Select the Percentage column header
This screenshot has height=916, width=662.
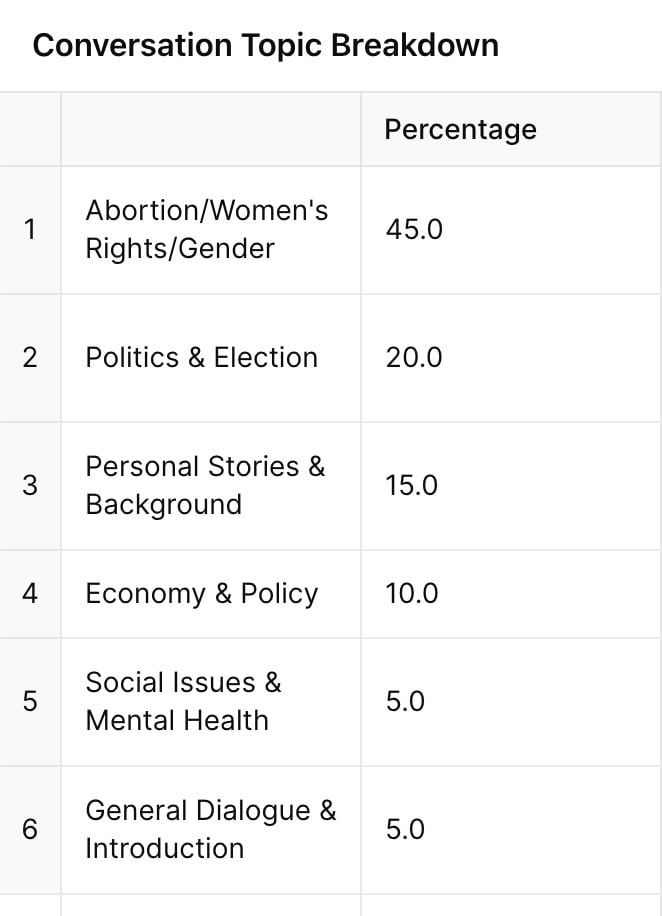click(460, 130)
